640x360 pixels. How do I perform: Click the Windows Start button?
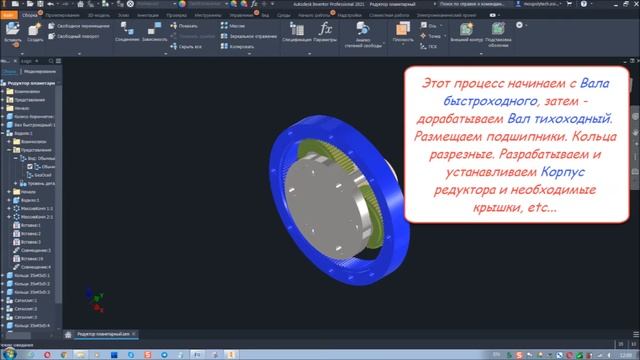tap(9, 354)
